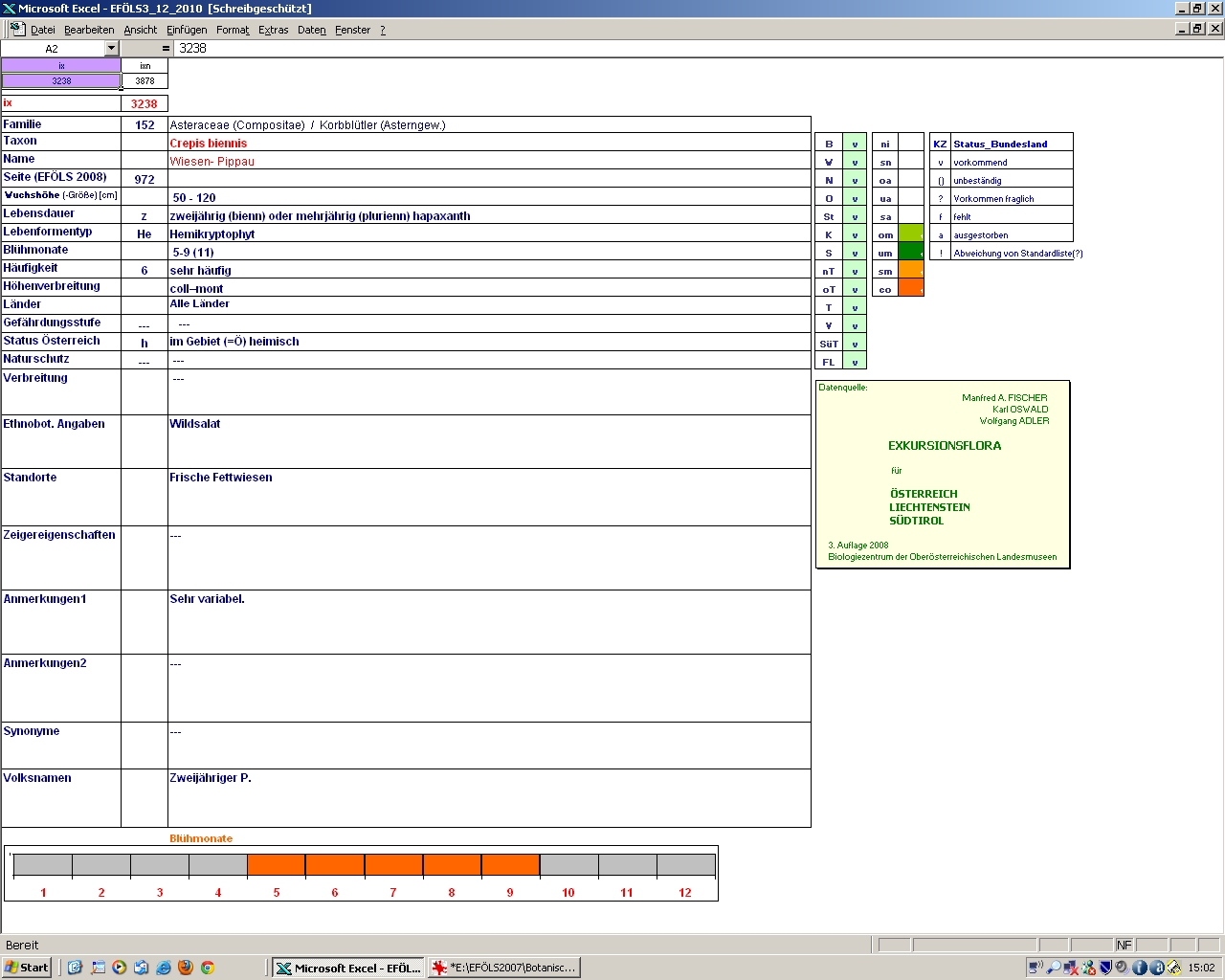Screen dimensions: 1225x980
Task: Select the name cell Wiesen- Pippau
Action: click(489, 161)
